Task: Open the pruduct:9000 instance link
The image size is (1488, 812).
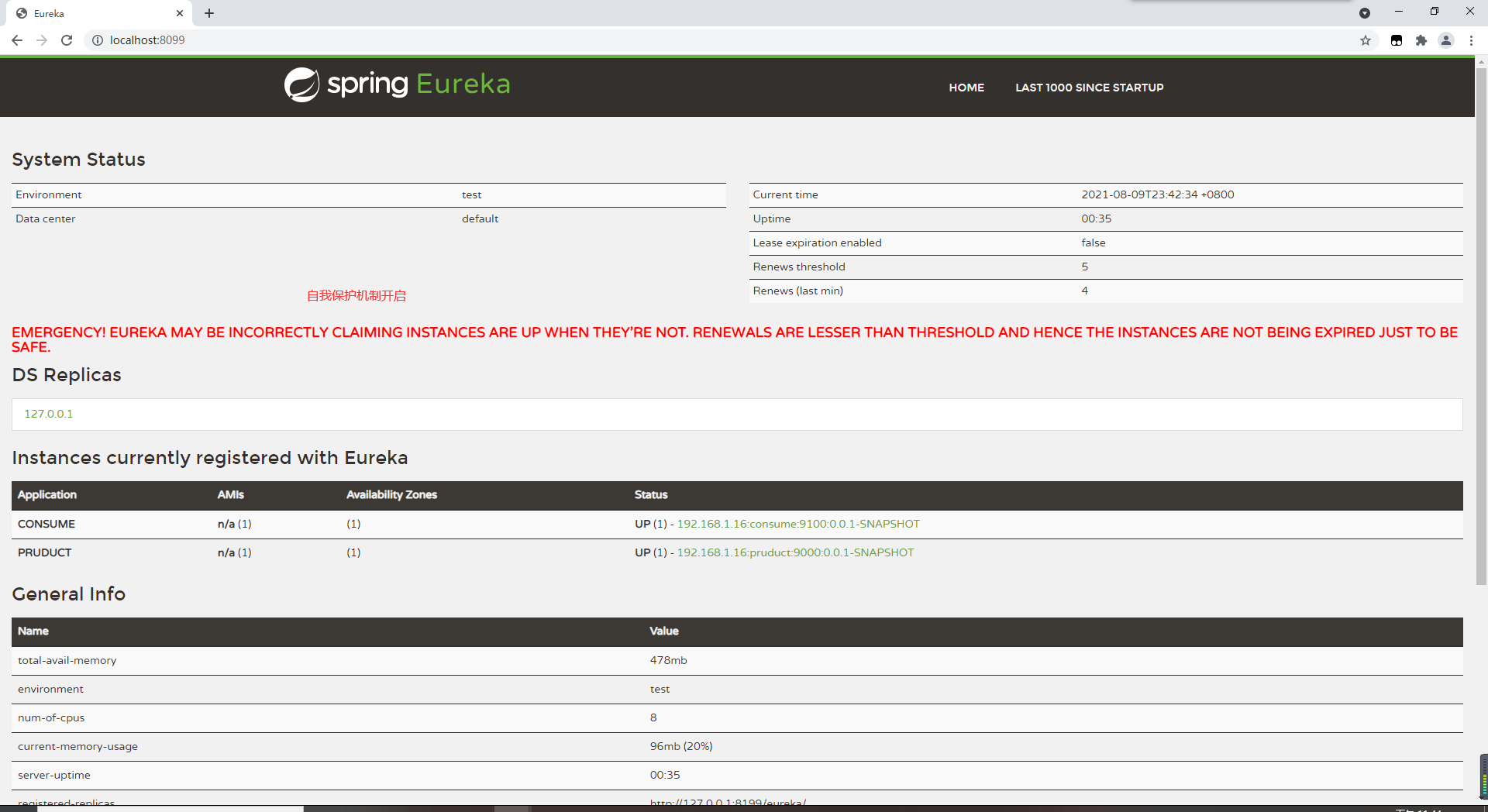Action: coord(795,552)
